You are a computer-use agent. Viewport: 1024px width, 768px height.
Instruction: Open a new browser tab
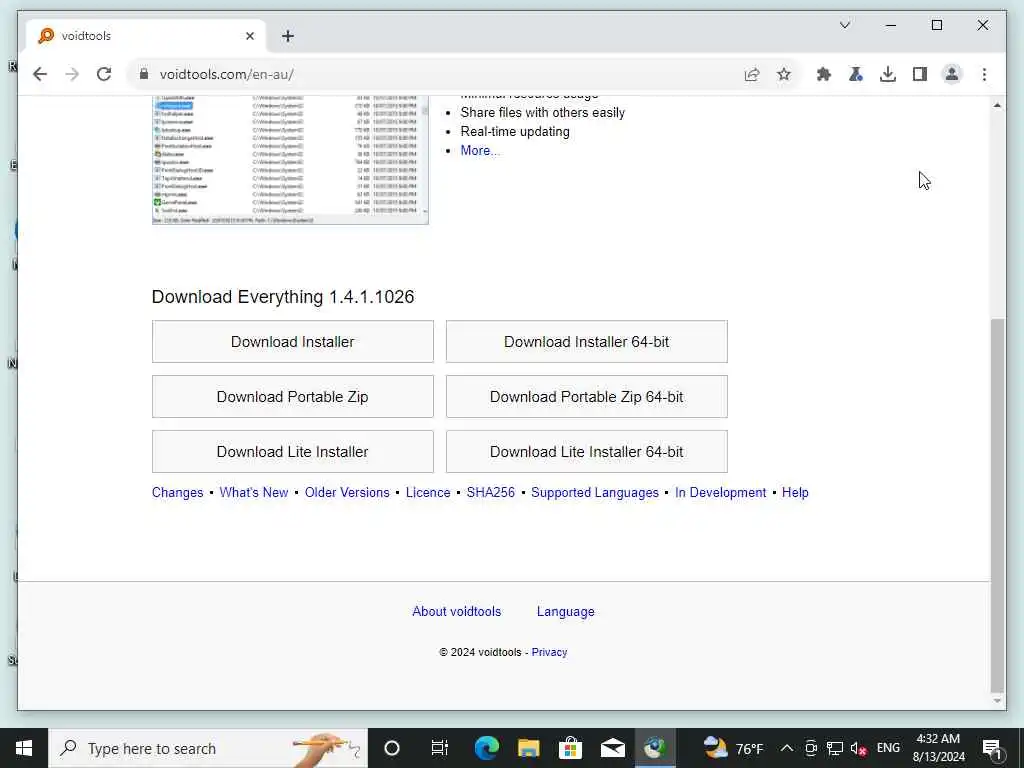tap(287, 36)
